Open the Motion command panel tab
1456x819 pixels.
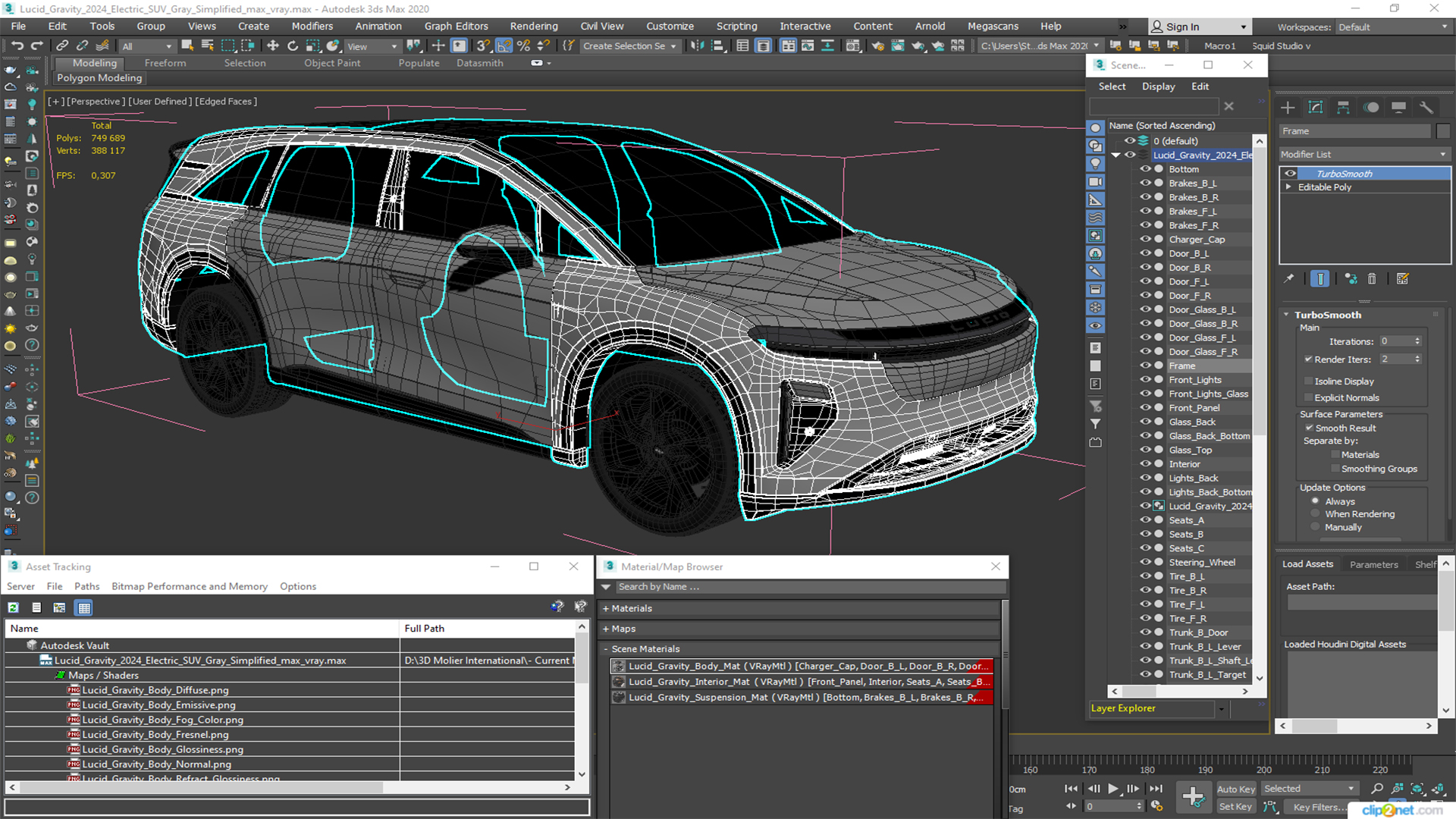1371,108
